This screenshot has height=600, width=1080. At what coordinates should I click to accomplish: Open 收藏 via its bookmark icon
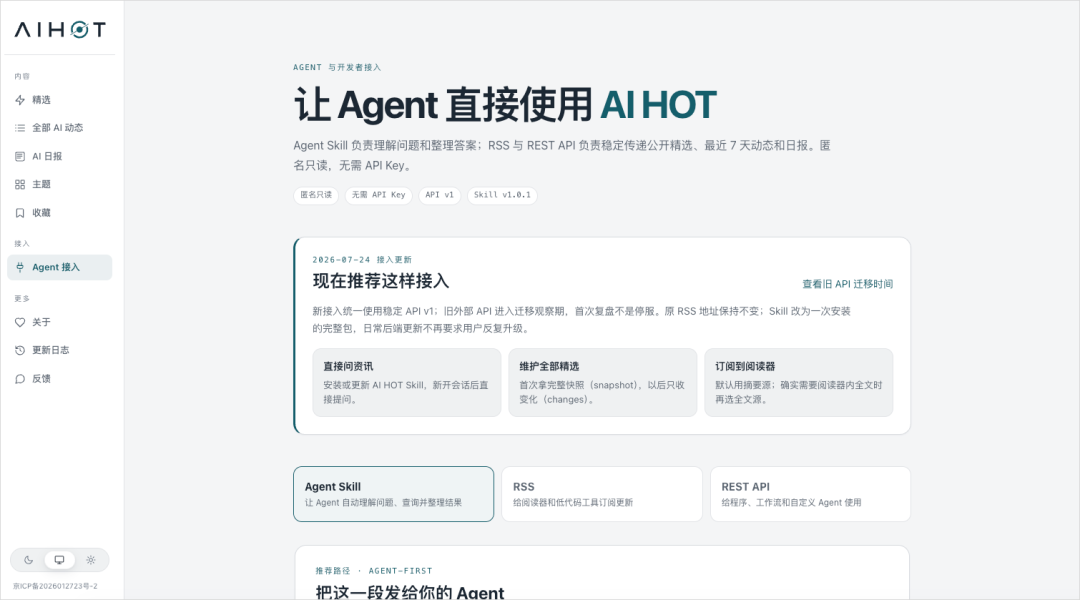click(x=20, y=213)
